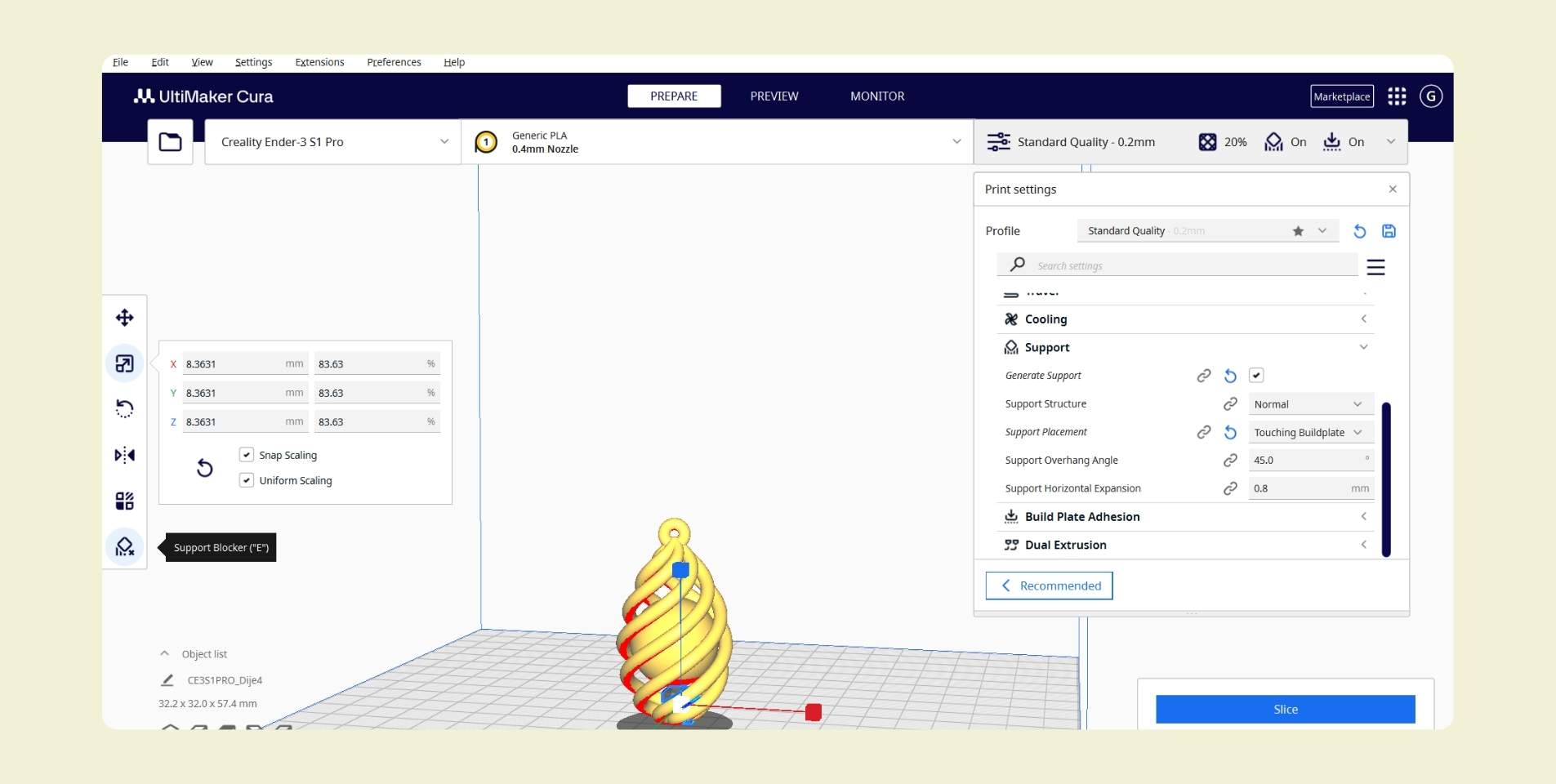
Task: Open the settings visibility hamburger menu
Action: [1375, 267]
